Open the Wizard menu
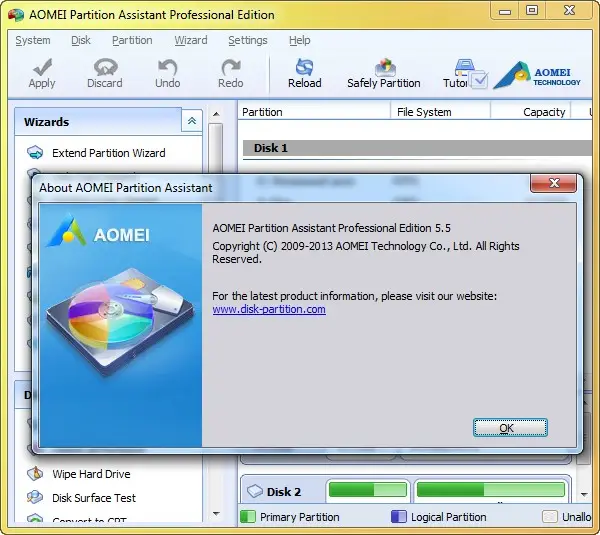The width and height of the screenshot is (600, 535). [x=191, y=40]
